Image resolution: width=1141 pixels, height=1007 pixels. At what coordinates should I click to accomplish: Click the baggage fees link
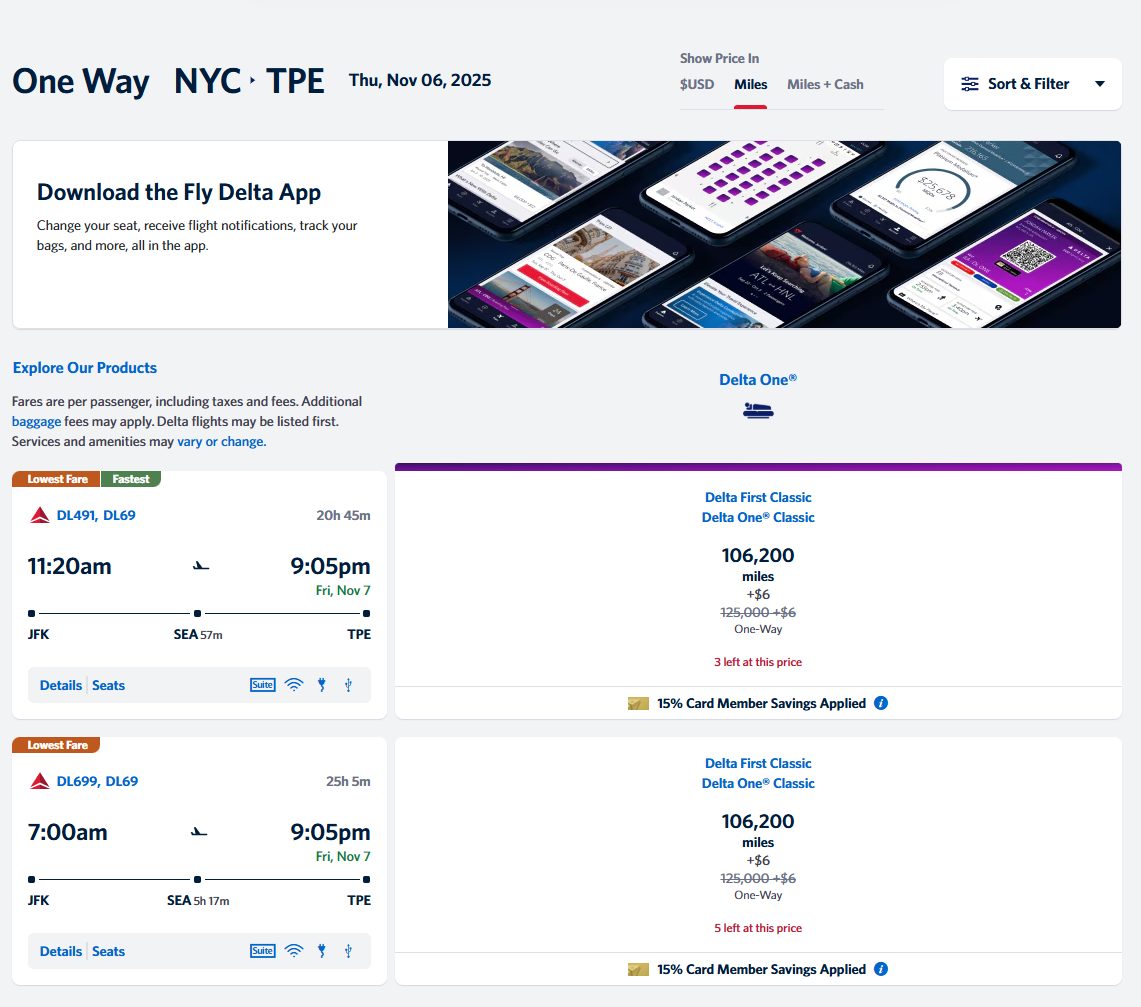click(36, 421)
